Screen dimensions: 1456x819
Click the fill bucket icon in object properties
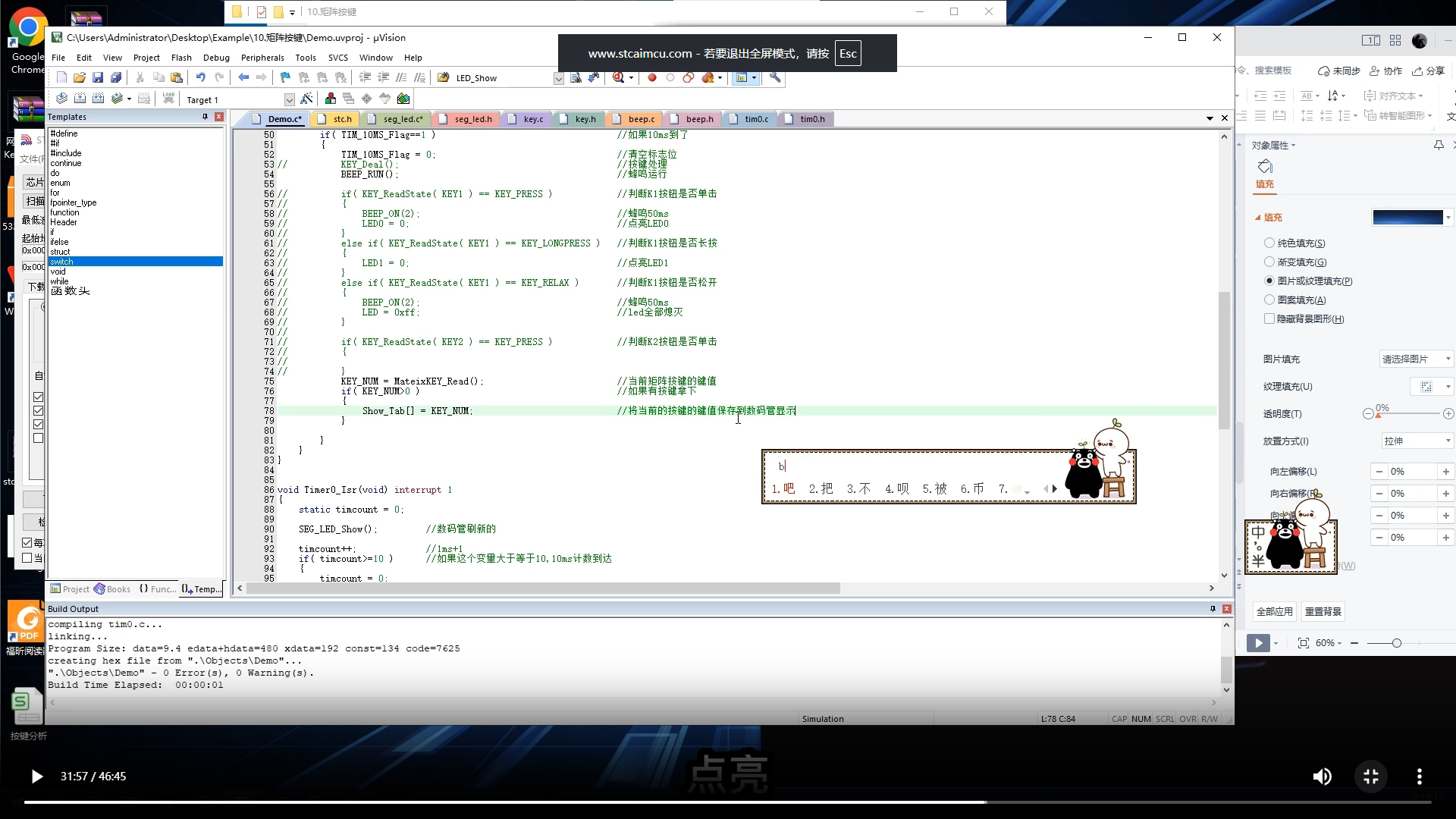[1265, 167]
